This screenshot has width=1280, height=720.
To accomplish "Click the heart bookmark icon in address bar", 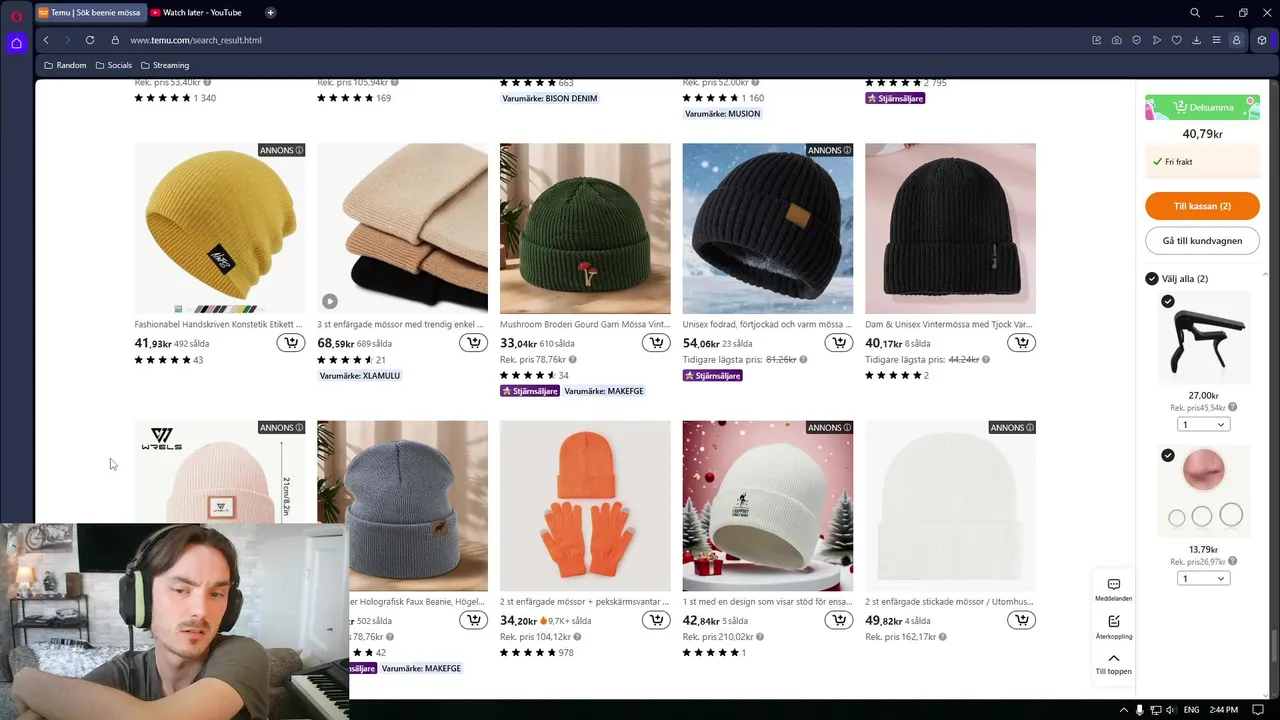I will point(1176,40).
